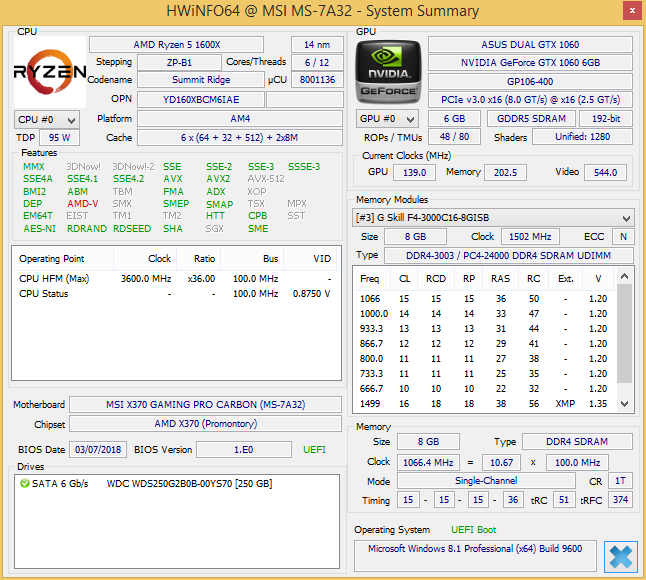Click the AM4 platform field
The image size is (646, 580).
[240, 119]
